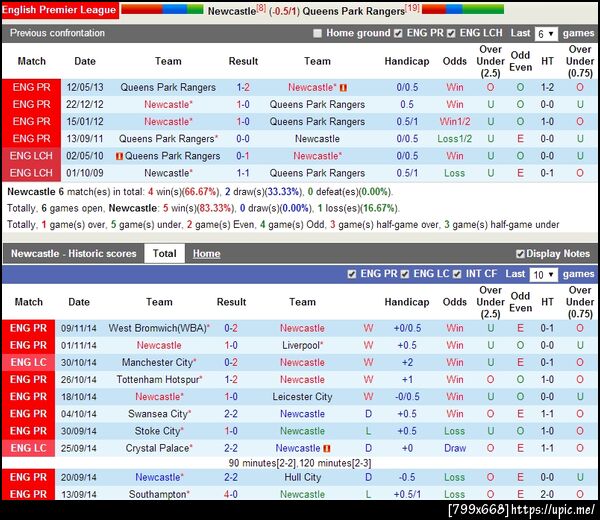Click Crystal Palace team name
This screenshot has width=600, height=520.
pyautogui.click(x=159, y=448)
